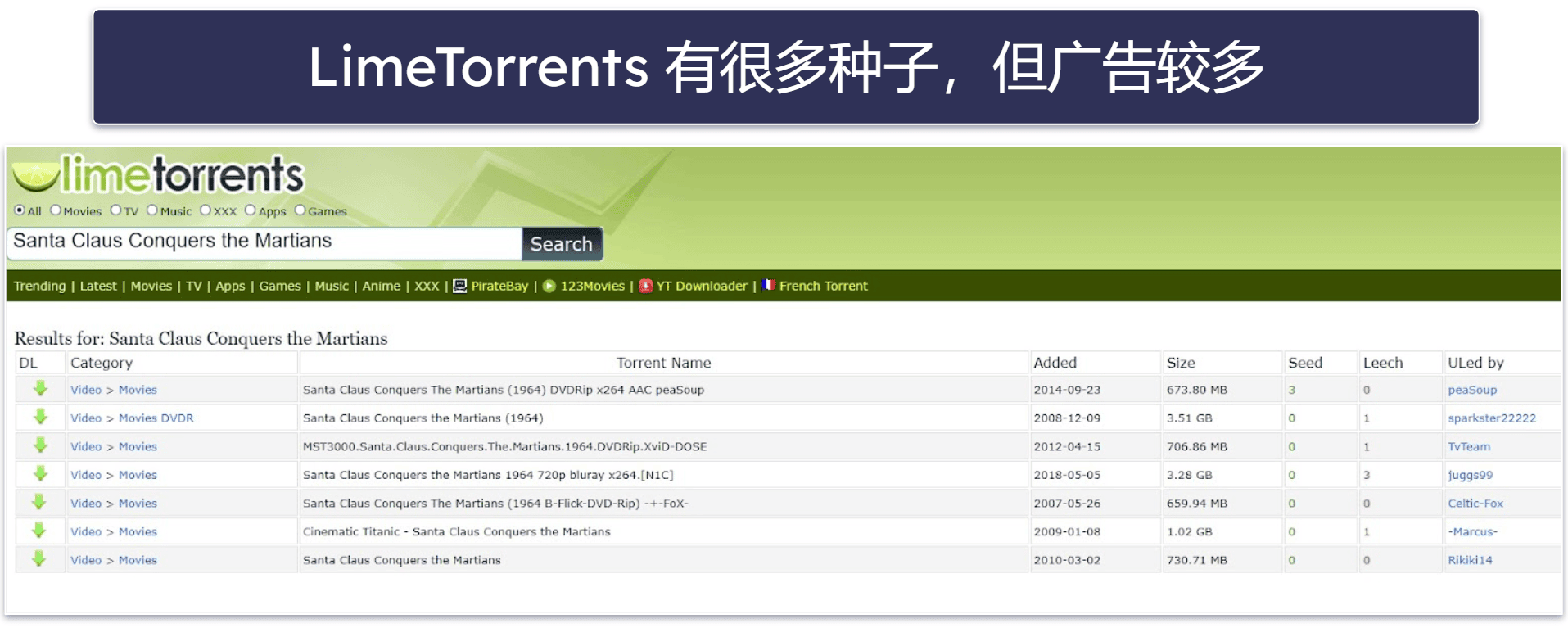The width and height of the screenshot is (1568, 628).
Task: Open Video category in peaSoup row
Action: [x=85, y=390]
